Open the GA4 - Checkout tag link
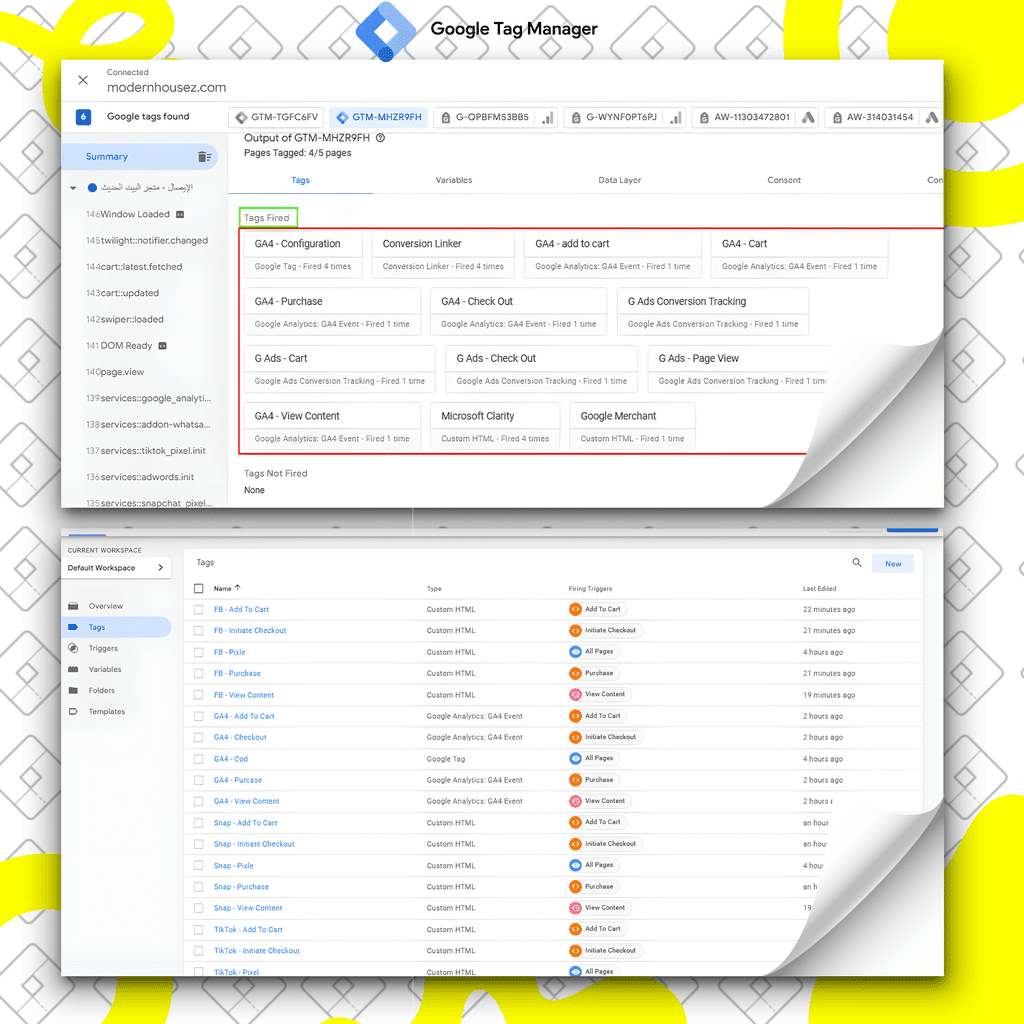1024x1024 pixels. pyautogui.click(x=240, y=737)
